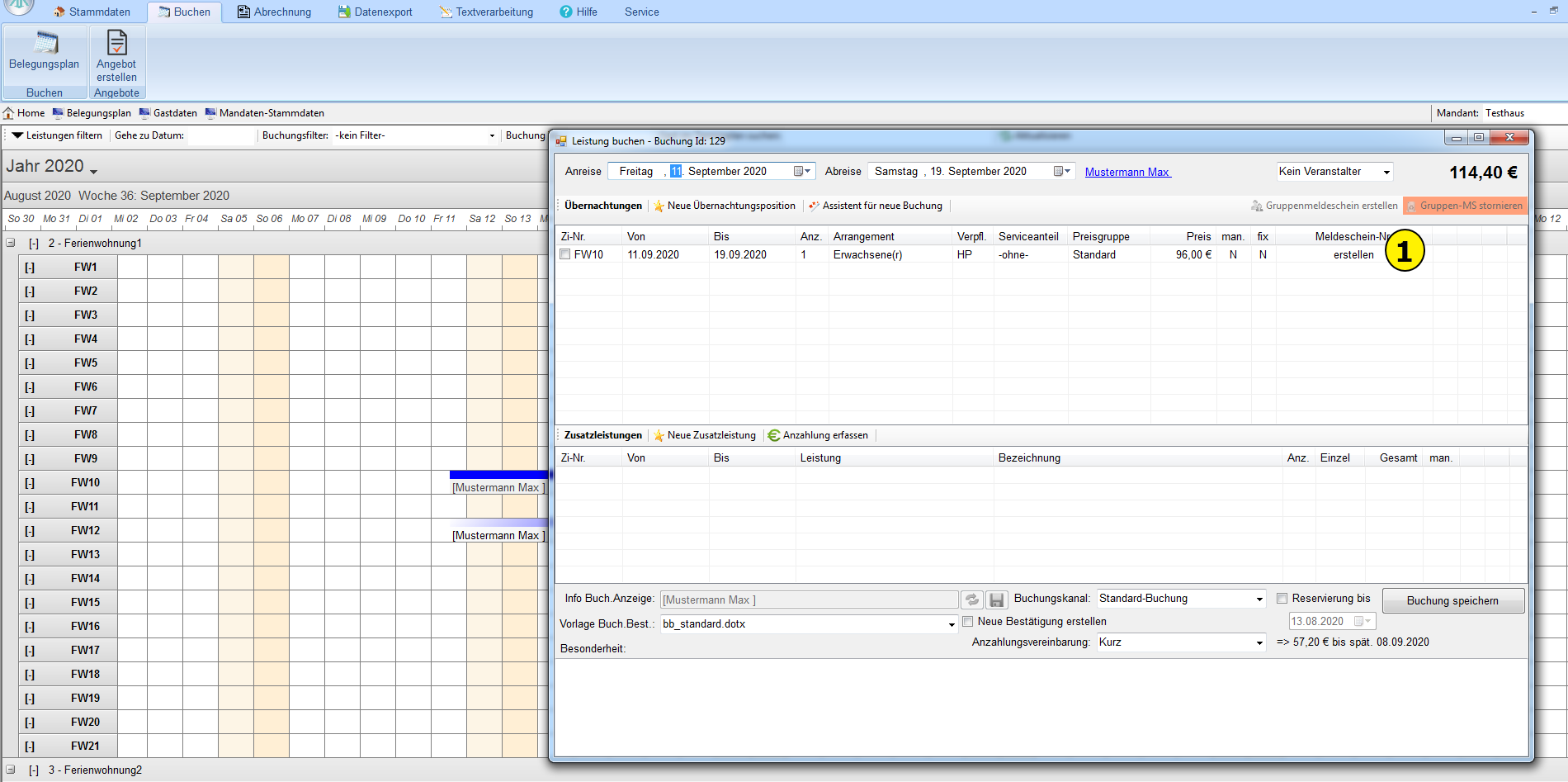The image size is (1568, 782).
Task: Open the Mustermann Max guest link
Action: pos(1127,173)
